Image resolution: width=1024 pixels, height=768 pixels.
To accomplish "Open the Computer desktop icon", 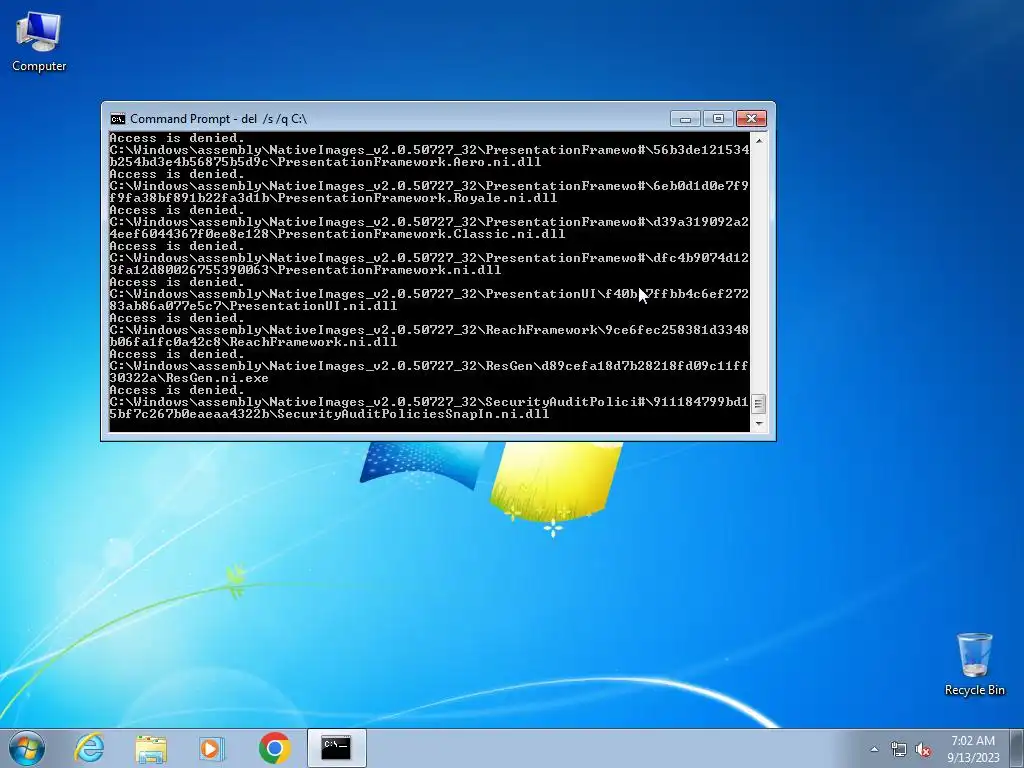I will pyautogui.click(x=39, y=42).
